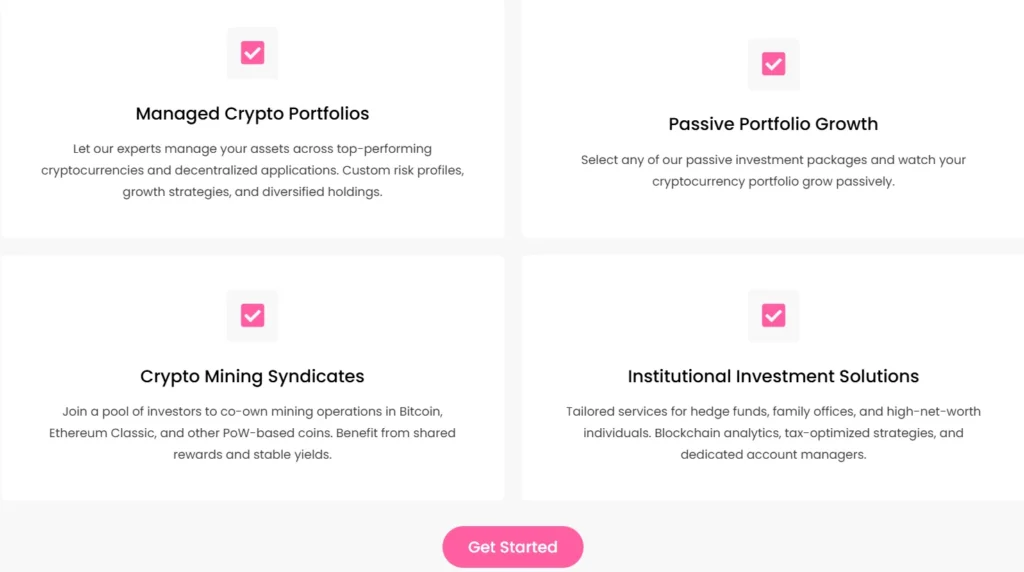The height and width of the screenshot is (572, 1024).
Task: Click the checkmark icon above Institutional Investment Solutions
Action: (x=773, y=315)
